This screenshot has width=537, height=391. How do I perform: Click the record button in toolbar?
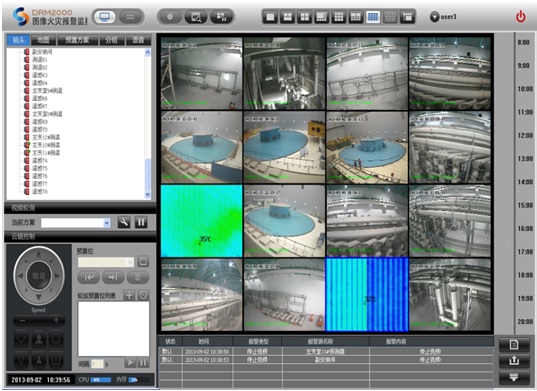click(x=170, y=17)
